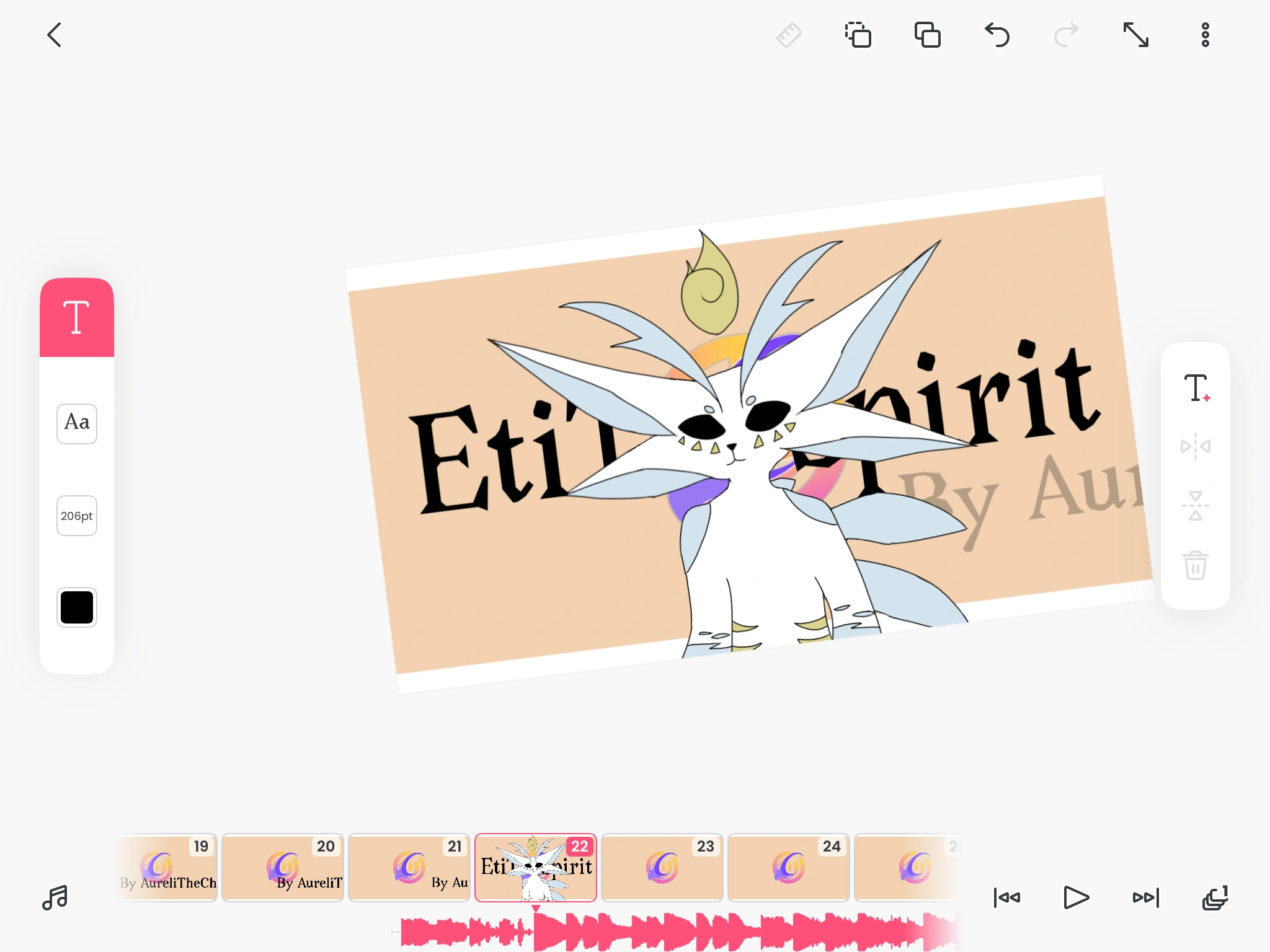Viewport: 1270px width, 952px height.
Task: Duplicate the selected element
Action: pos(927,36)
